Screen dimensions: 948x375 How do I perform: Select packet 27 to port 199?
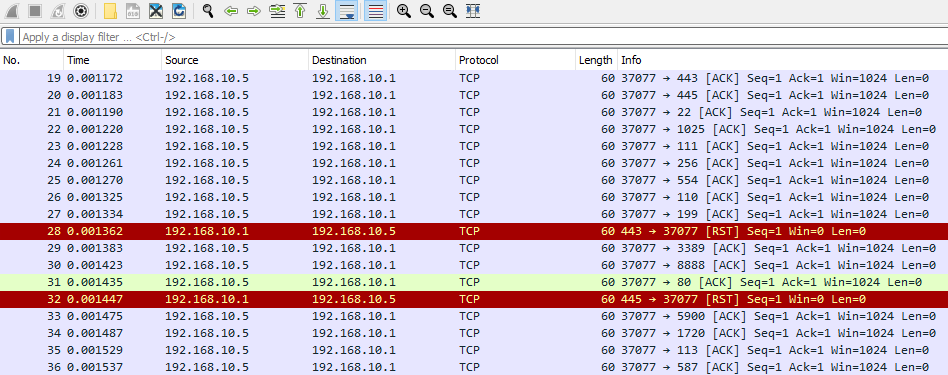[474, 214]
